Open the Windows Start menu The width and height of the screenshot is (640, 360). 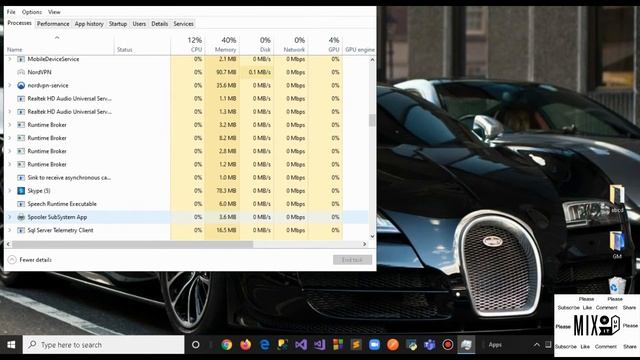pos(11,345)
